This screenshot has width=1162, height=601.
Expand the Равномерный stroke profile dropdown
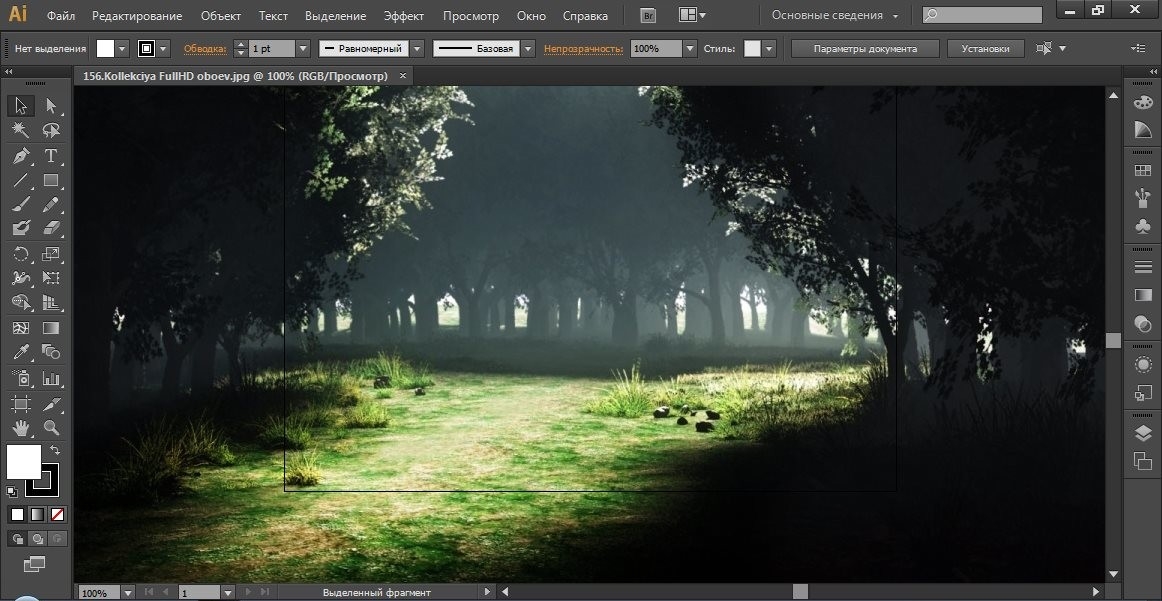(417, 48)
